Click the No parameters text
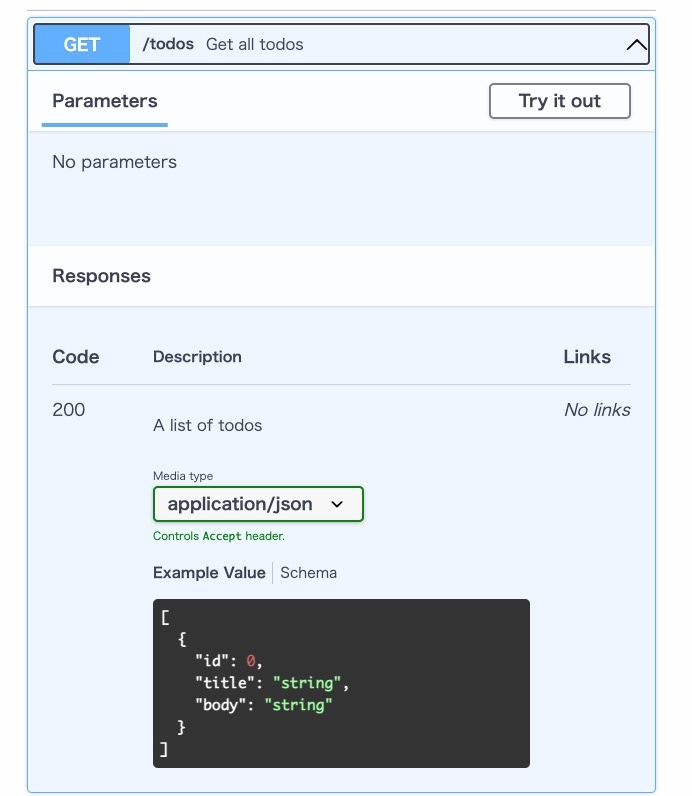Viewport: 692px width, 796px height. 115,162
